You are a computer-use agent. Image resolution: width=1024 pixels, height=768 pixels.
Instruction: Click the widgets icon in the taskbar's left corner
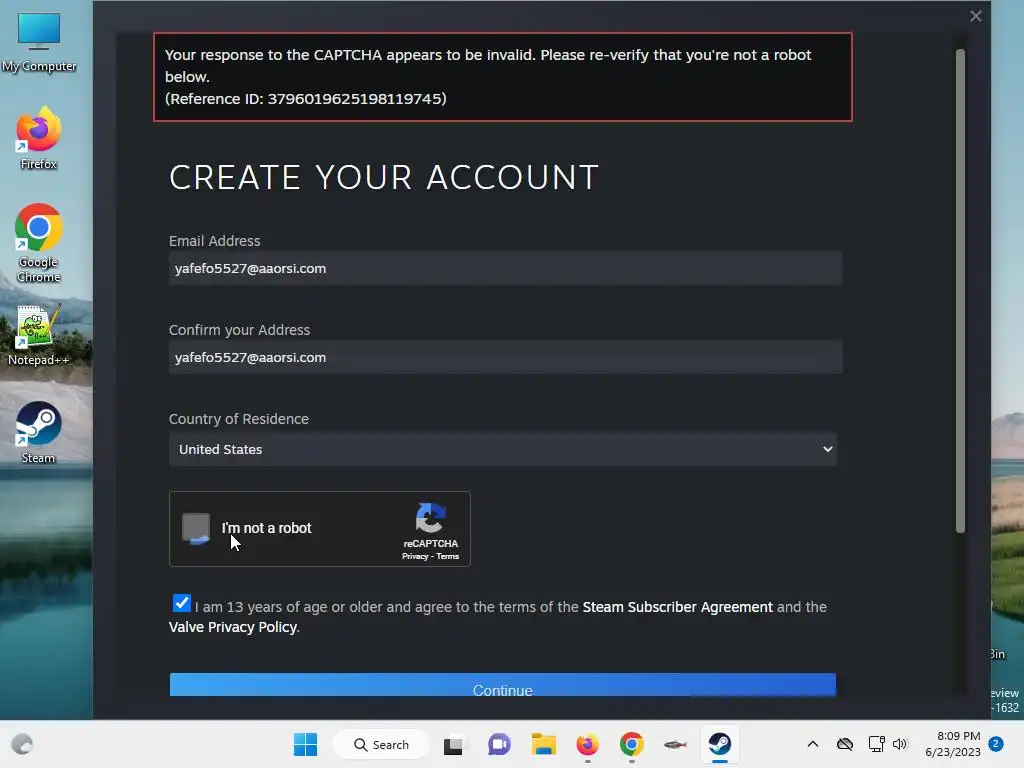click(x=22, y=744)
